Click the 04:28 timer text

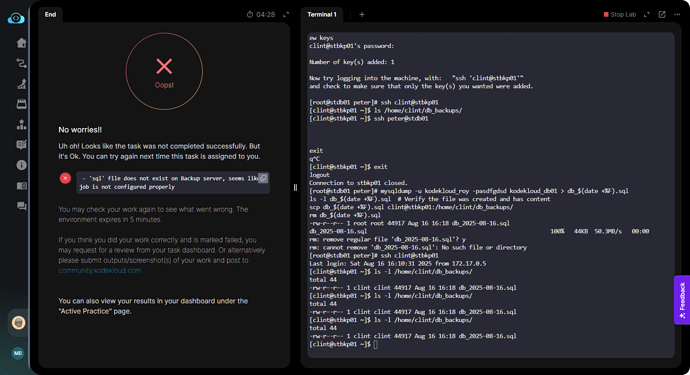coord(266,15)
